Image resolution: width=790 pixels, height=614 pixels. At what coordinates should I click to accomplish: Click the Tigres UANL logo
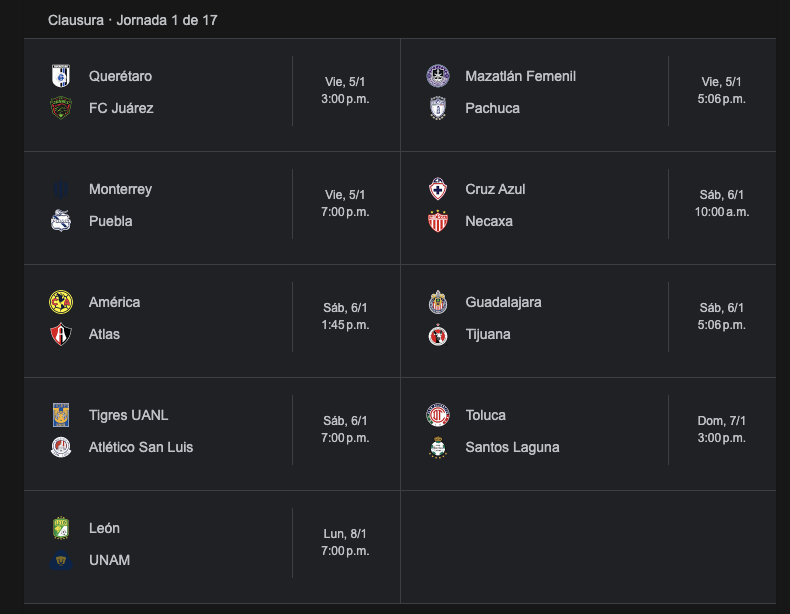click(61, 415)
